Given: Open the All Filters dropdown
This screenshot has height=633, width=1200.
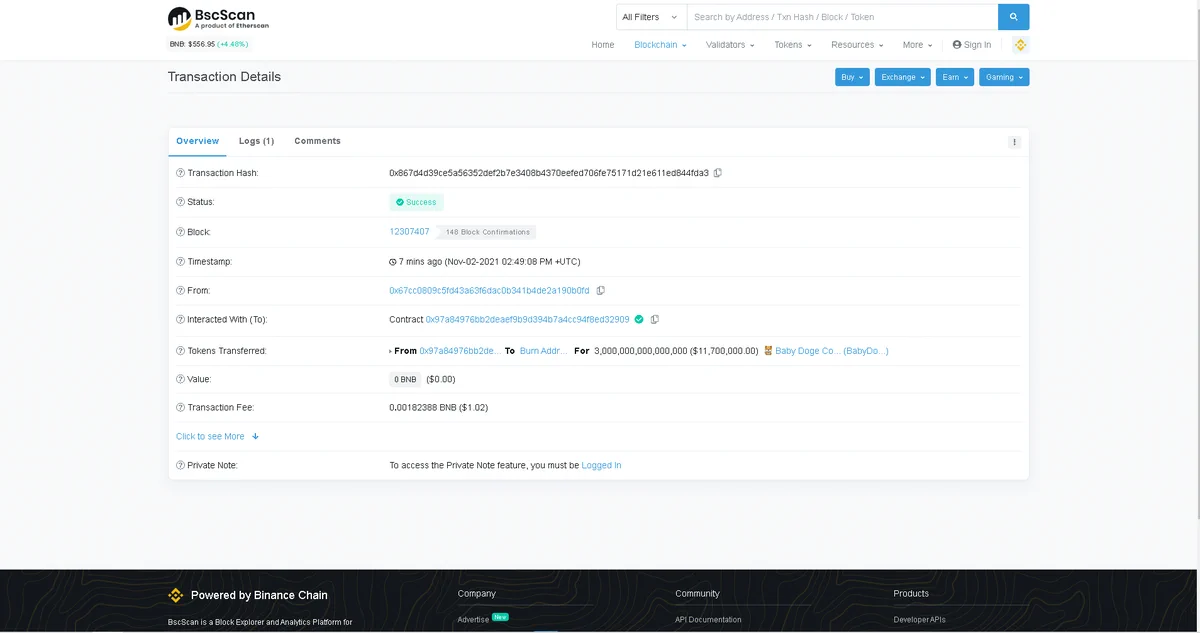Looking at the screenshot, I should pos(651,17).
